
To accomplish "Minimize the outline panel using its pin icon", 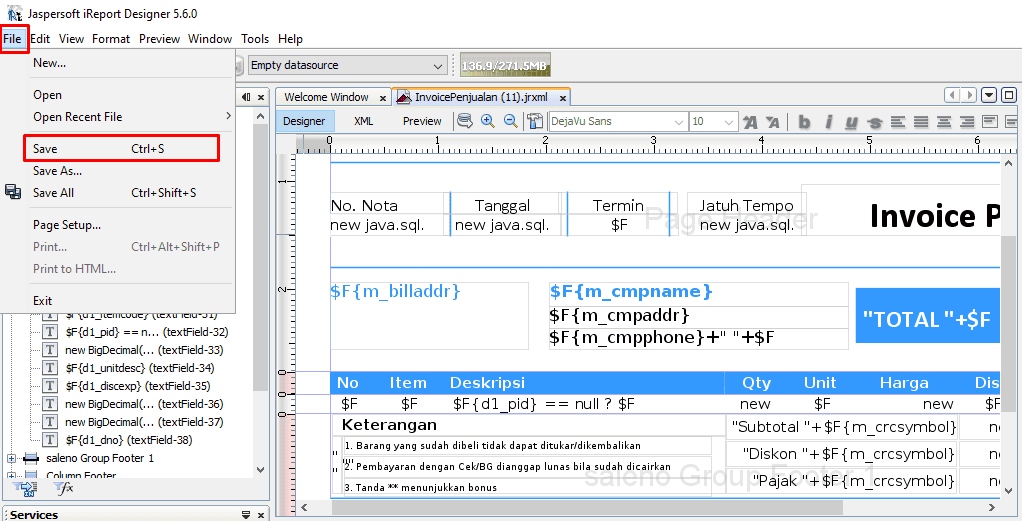I will (x=246, y=97).
